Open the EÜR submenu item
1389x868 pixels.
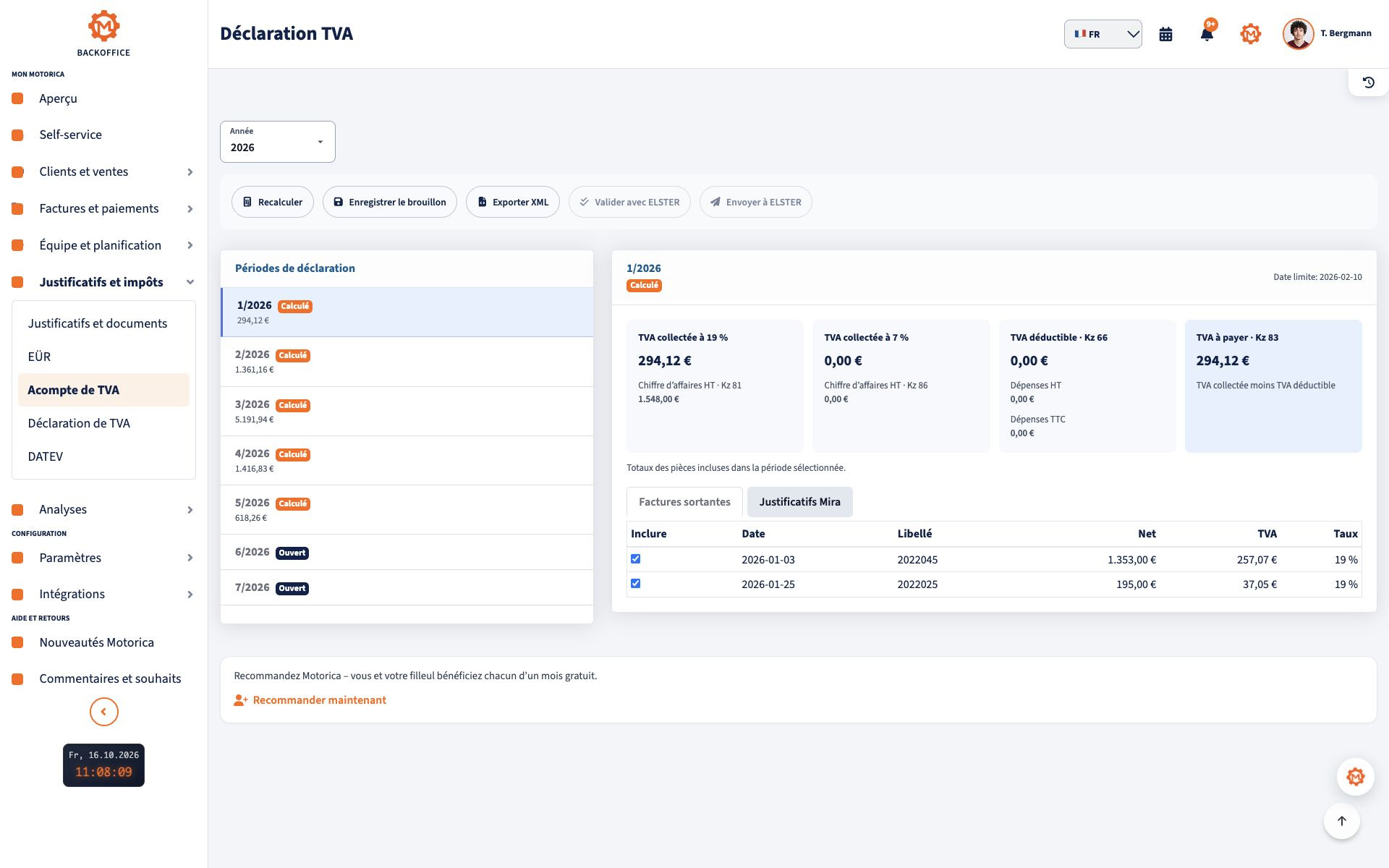tap(103, 357)
